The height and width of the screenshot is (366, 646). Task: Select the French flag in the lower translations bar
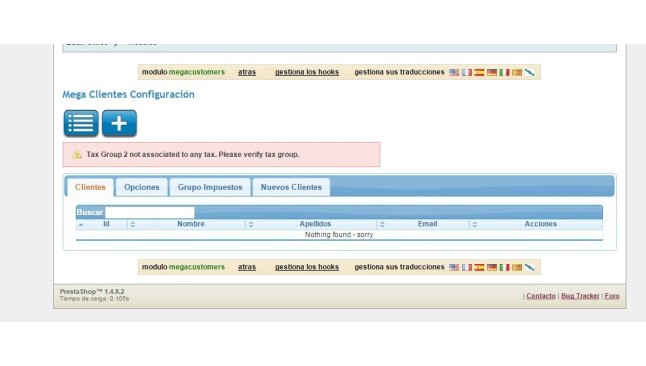pyautogui.click(x=467, y=267)
